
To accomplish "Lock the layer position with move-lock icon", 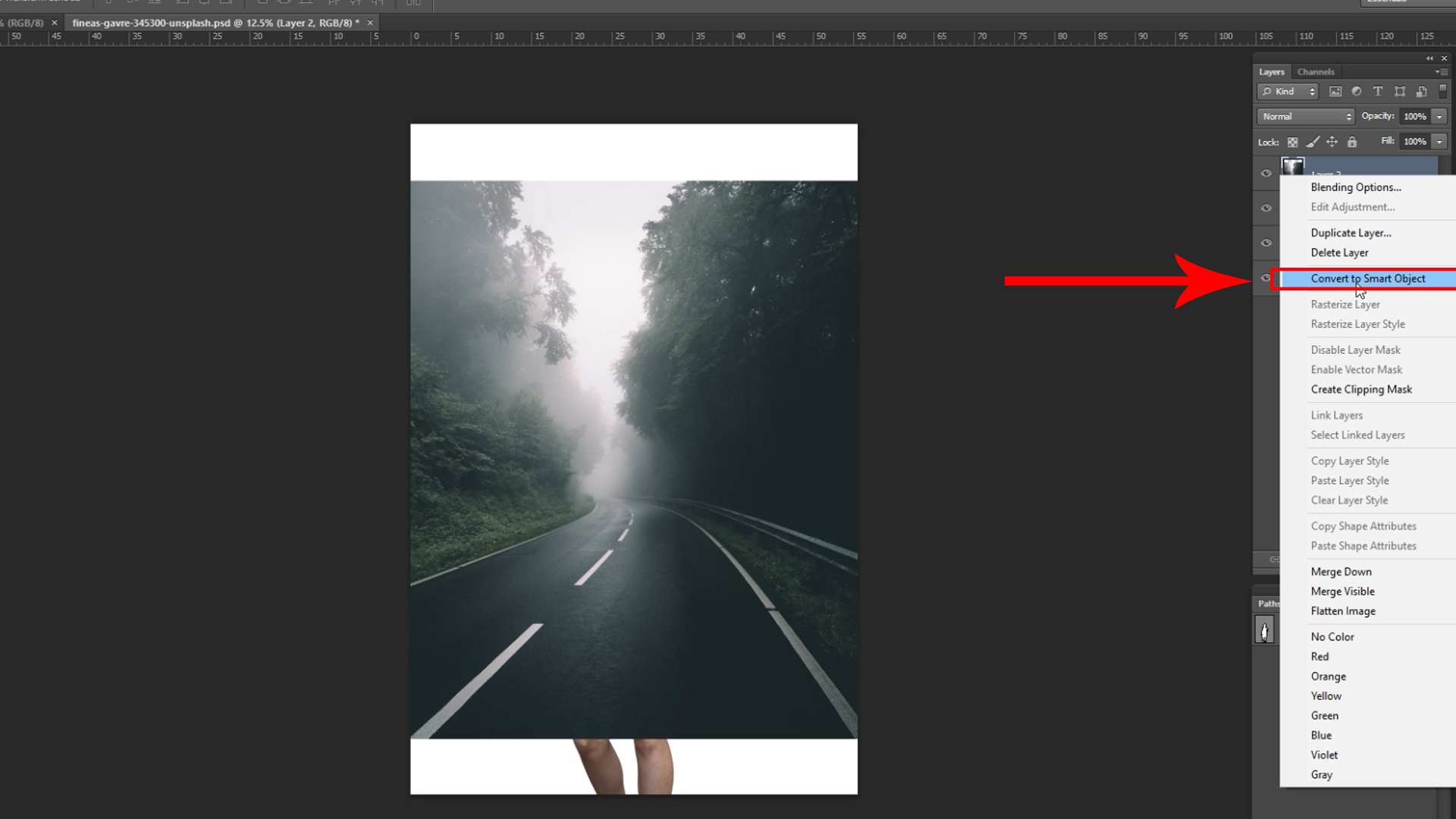I will click(1332, 143).
